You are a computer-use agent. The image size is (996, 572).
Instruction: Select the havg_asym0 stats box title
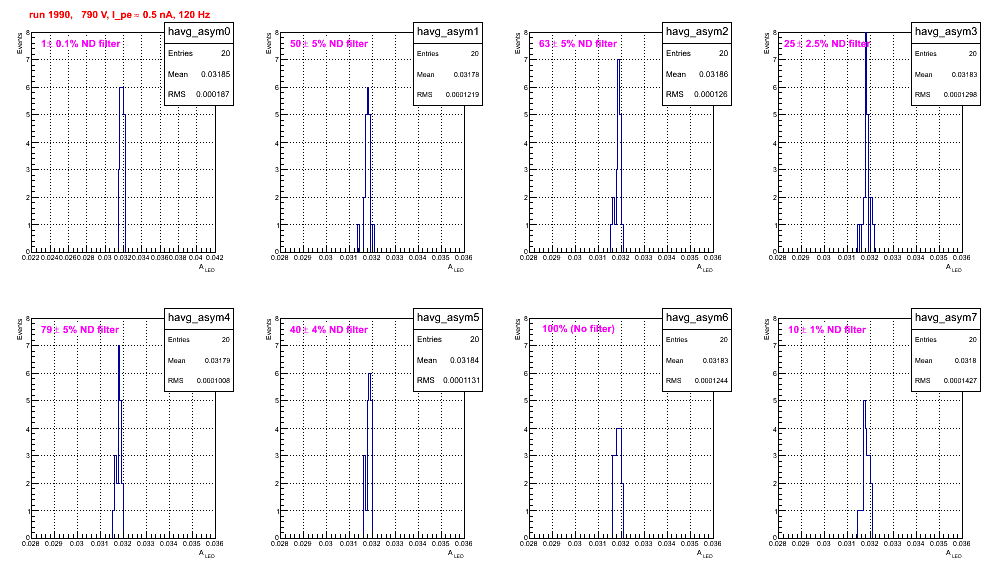click(199, 32)
